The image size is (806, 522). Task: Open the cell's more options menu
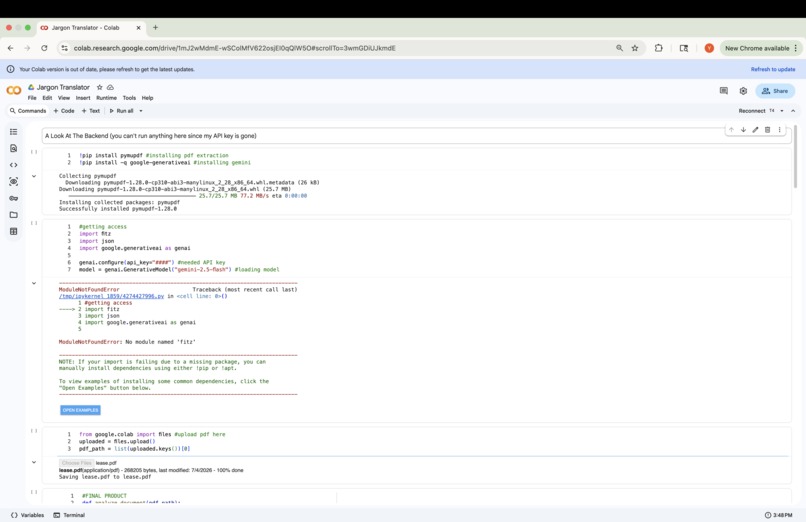[779, 130]
